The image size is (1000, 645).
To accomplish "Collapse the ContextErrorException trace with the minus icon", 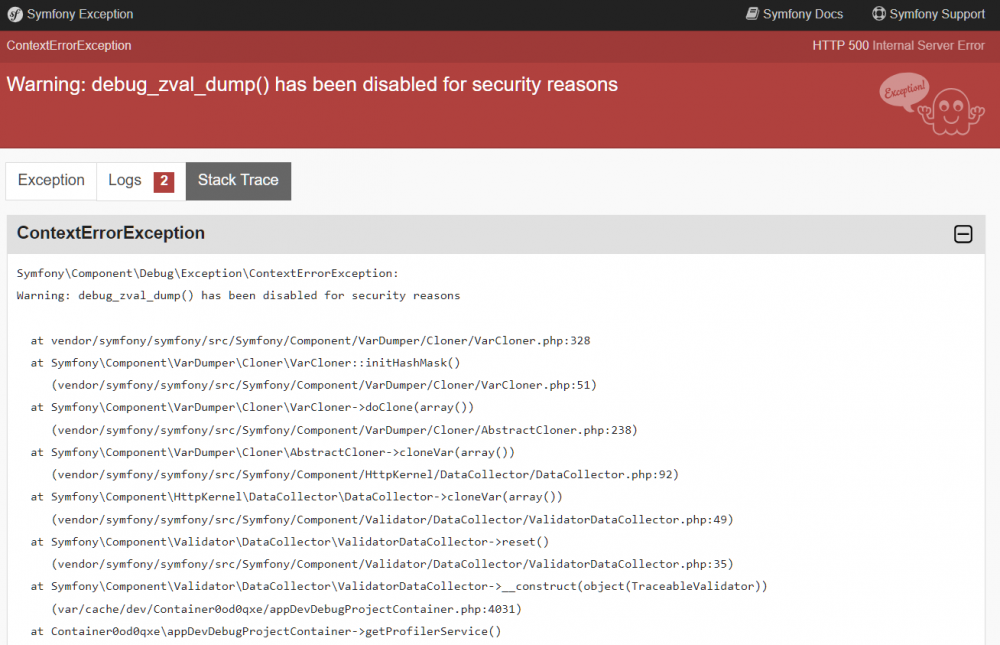I will click(x=963, y=234).
